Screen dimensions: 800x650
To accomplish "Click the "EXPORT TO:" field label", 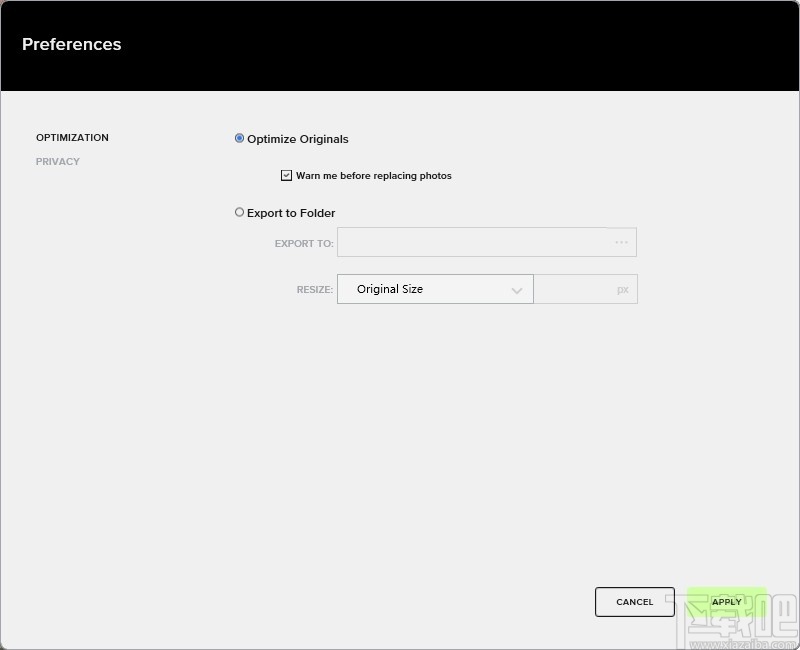I will [x=304, y=243].
